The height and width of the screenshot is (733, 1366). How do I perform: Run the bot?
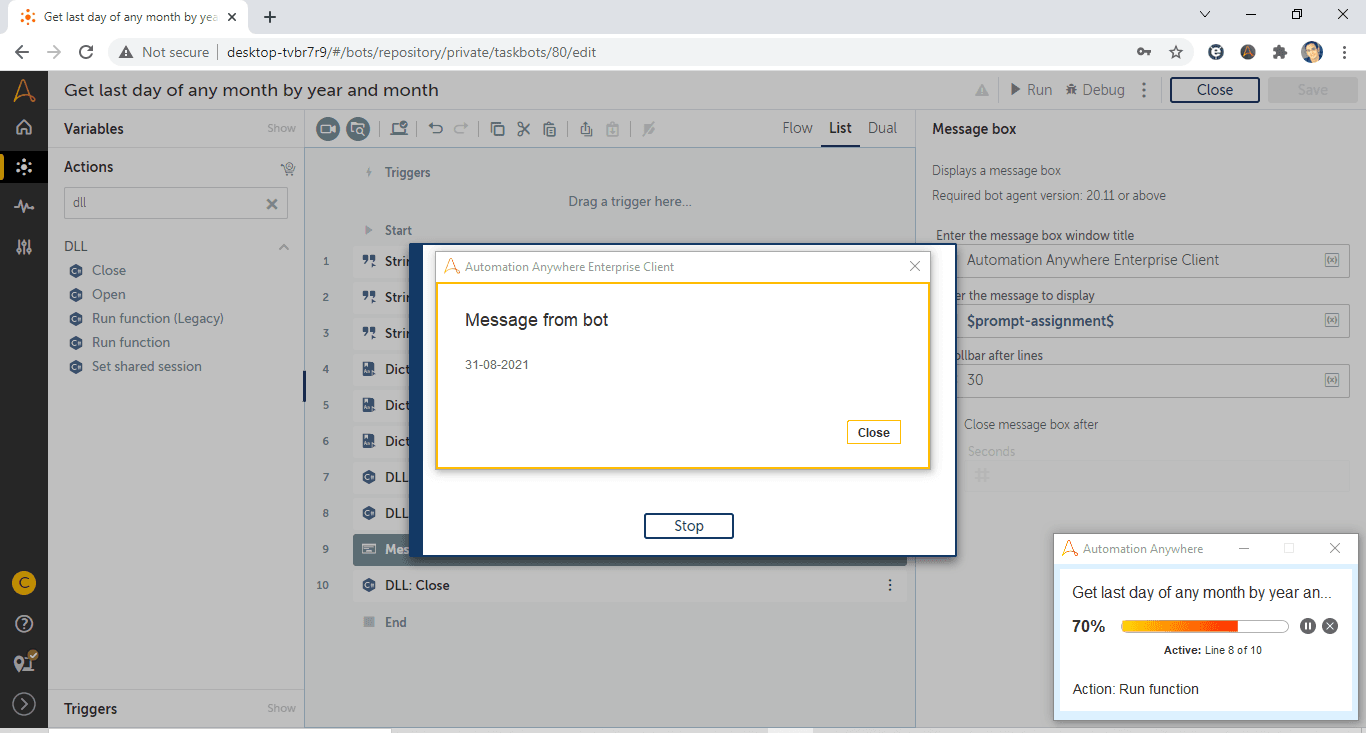click(1030, 90)
